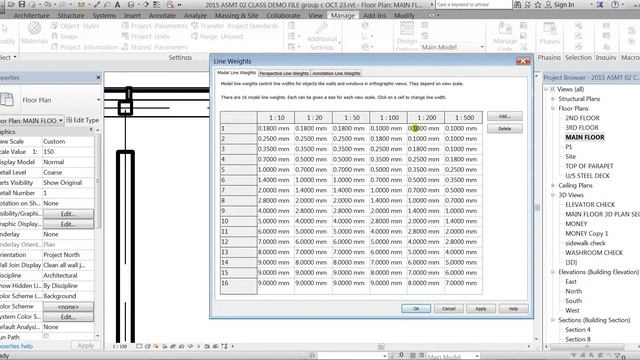640x360 pixels.
Task: Click the Properties help link
Action: tap(17, 346)
